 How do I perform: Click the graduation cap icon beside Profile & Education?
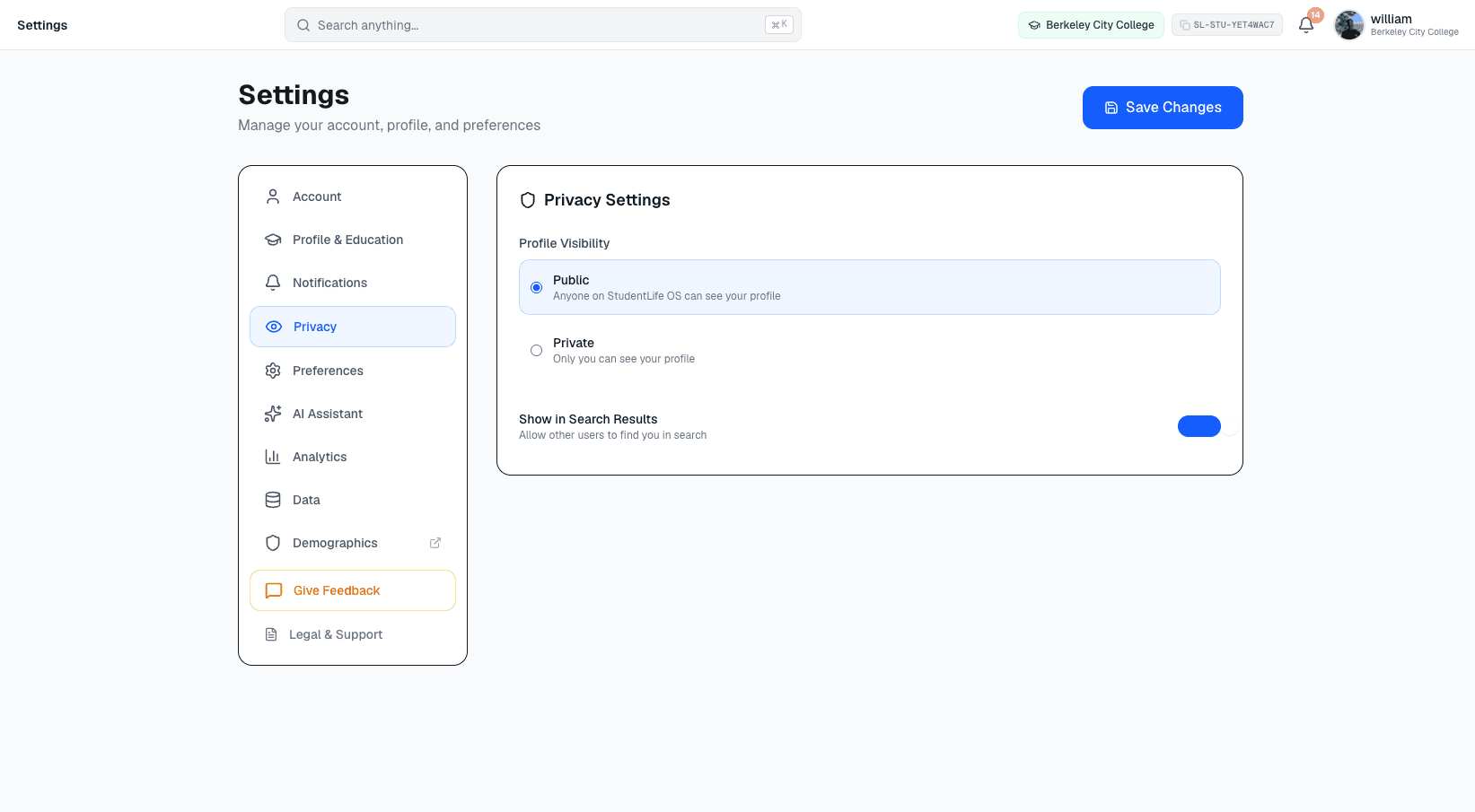tap(273, 240)
